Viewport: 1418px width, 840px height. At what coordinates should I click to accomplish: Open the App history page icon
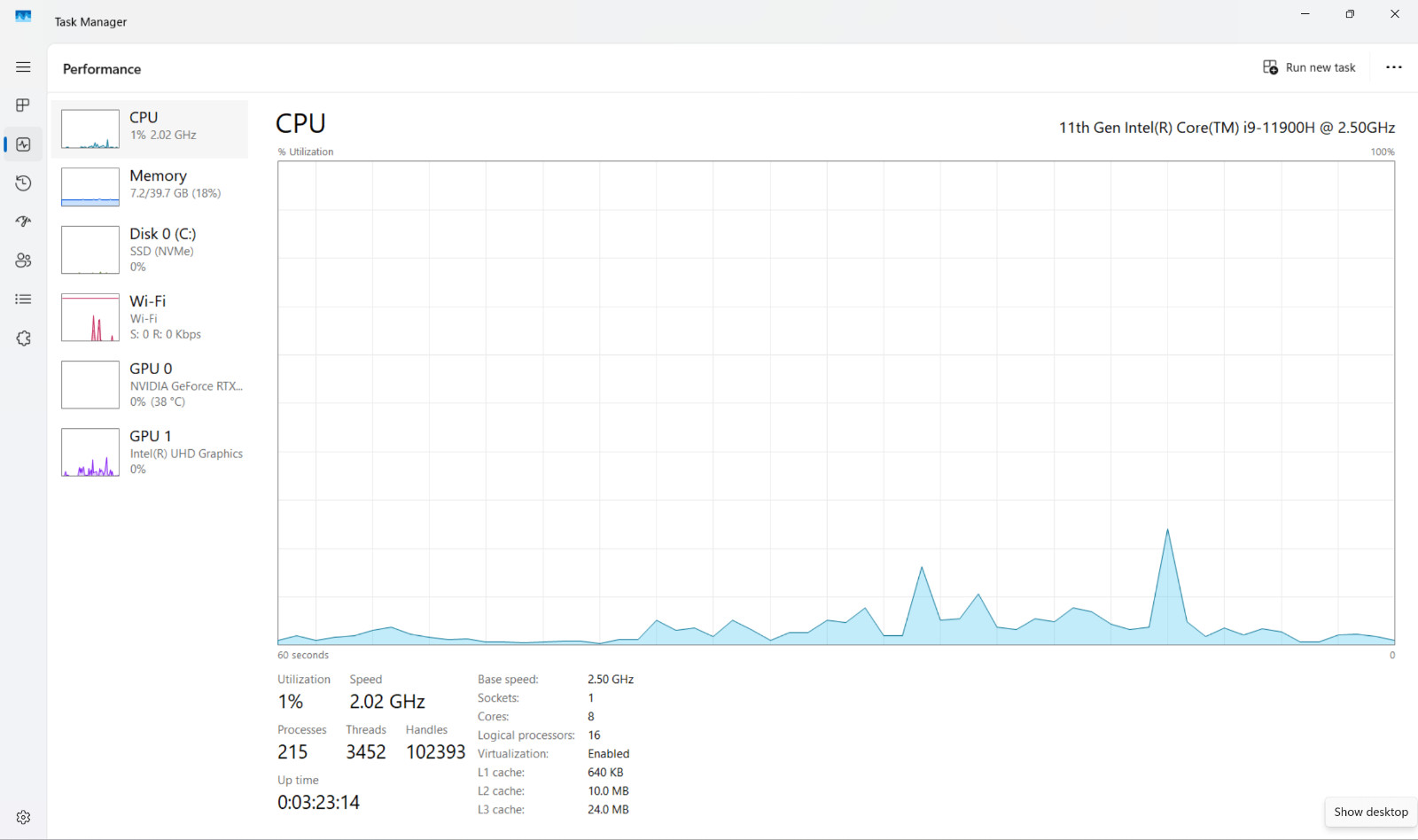[23, 183]
